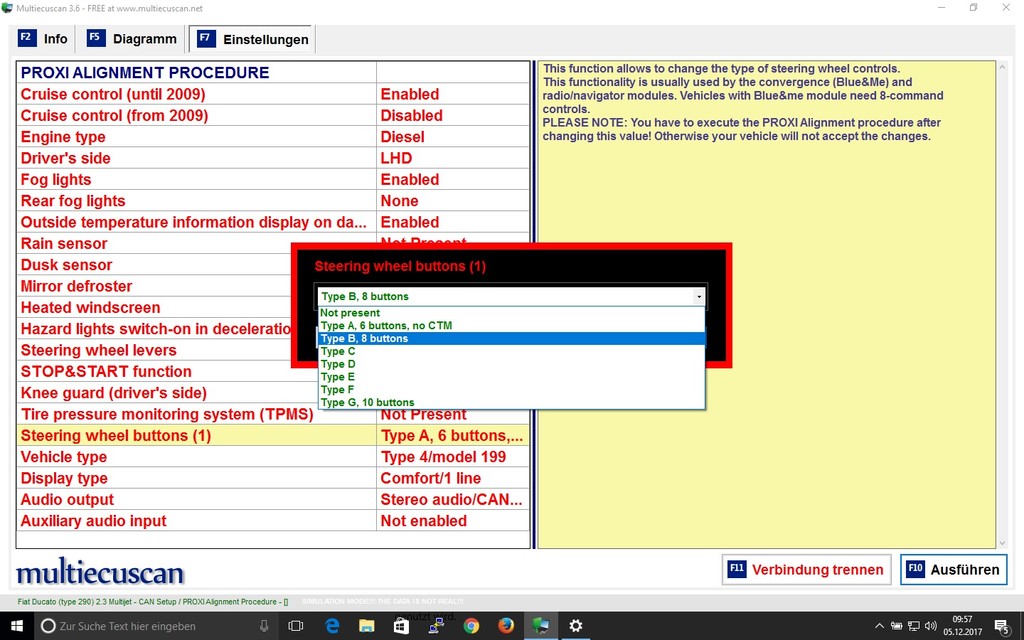
Task: Click the Multiecuscan taskbar icon
Action: coord(541,626)
